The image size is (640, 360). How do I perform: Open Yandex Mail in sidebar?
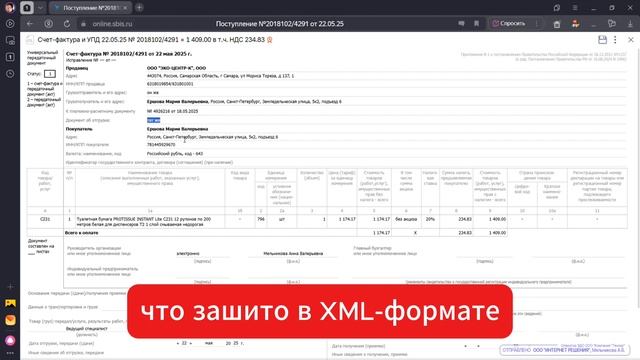(x=10, y=320)
